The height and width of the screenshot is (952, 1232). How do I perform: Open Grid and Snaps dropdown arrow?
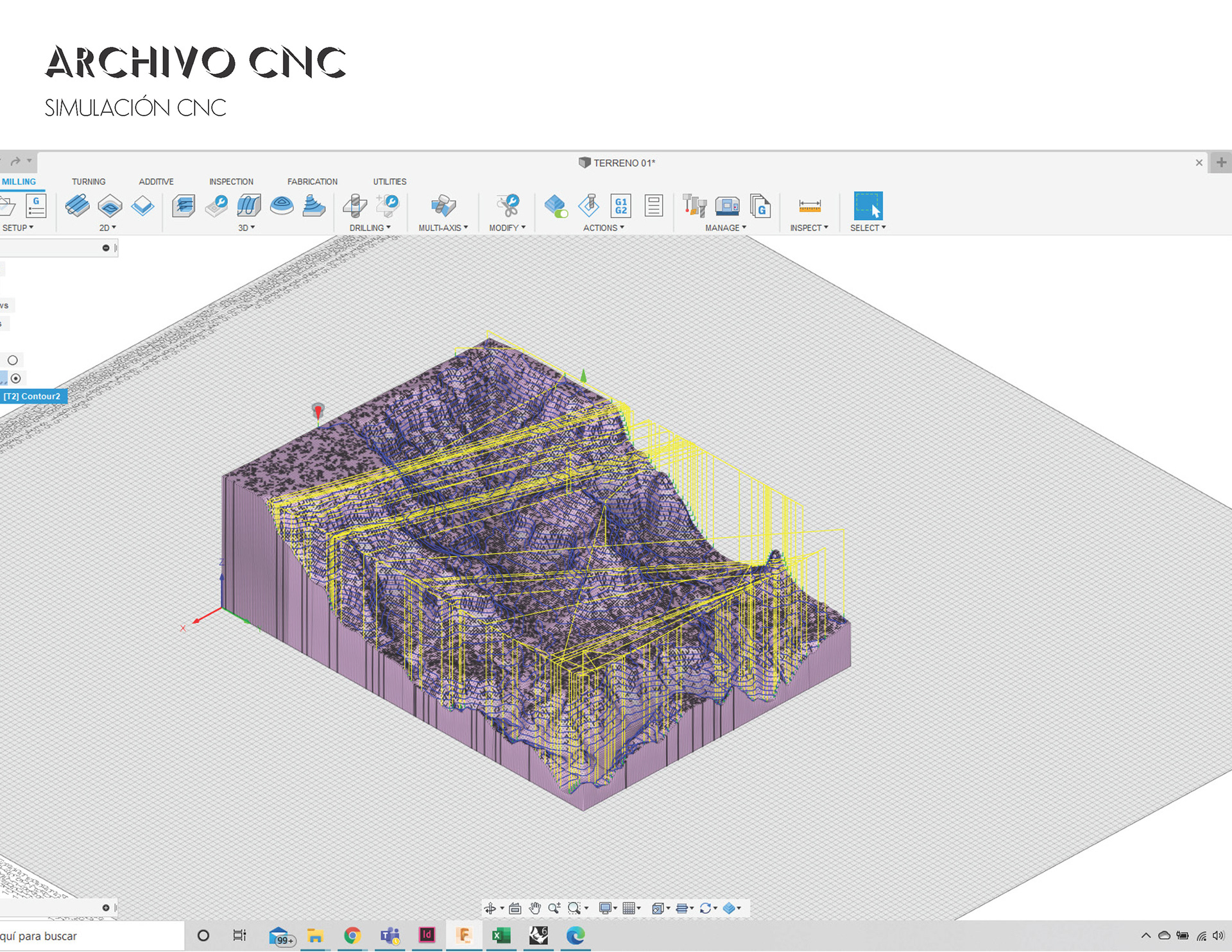[x=639, y=908]
